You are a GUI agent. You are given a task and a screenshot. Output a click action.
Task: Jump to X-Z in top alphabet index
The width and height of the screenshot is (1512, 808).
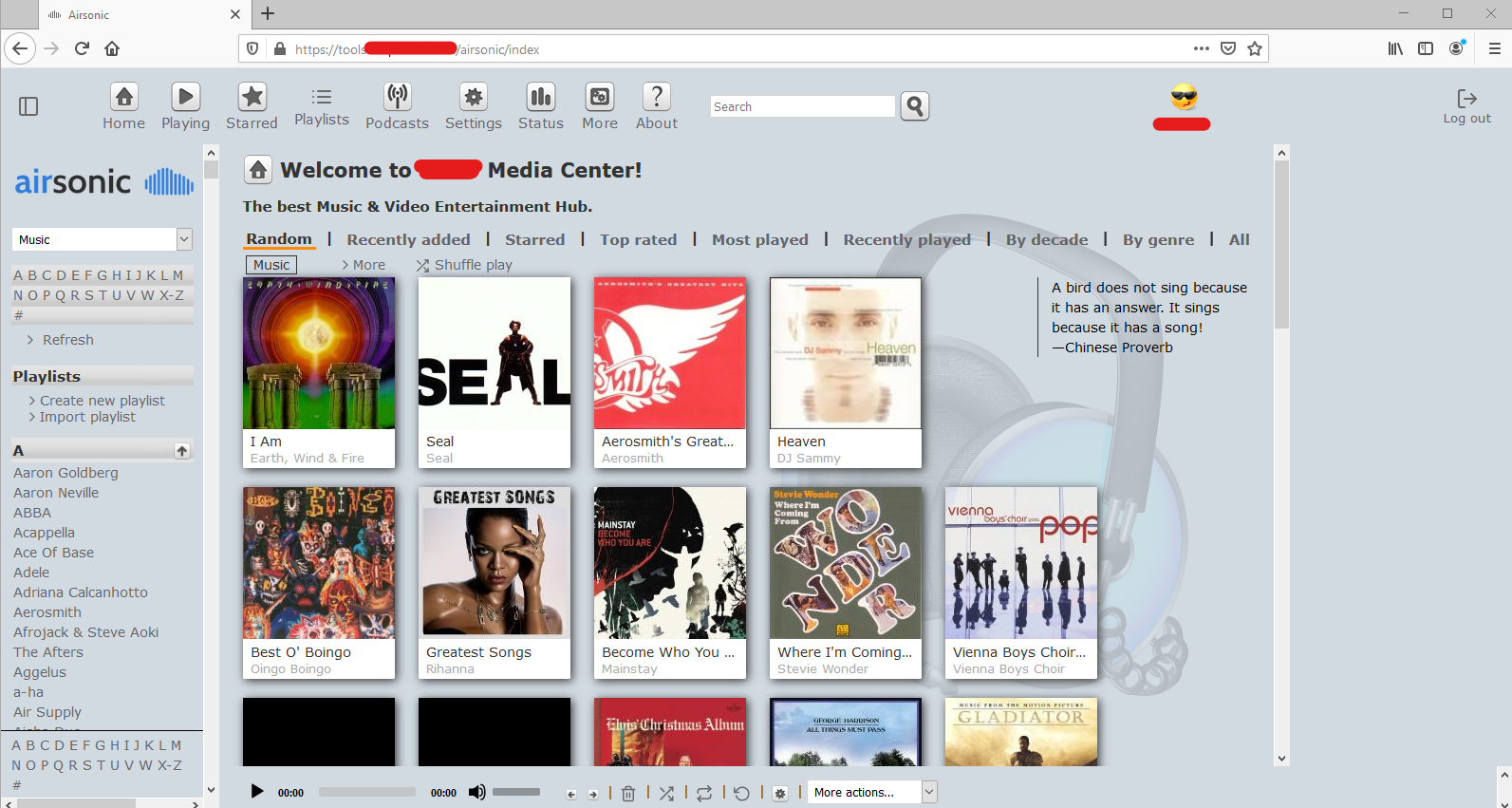click(x=172, y=295)
